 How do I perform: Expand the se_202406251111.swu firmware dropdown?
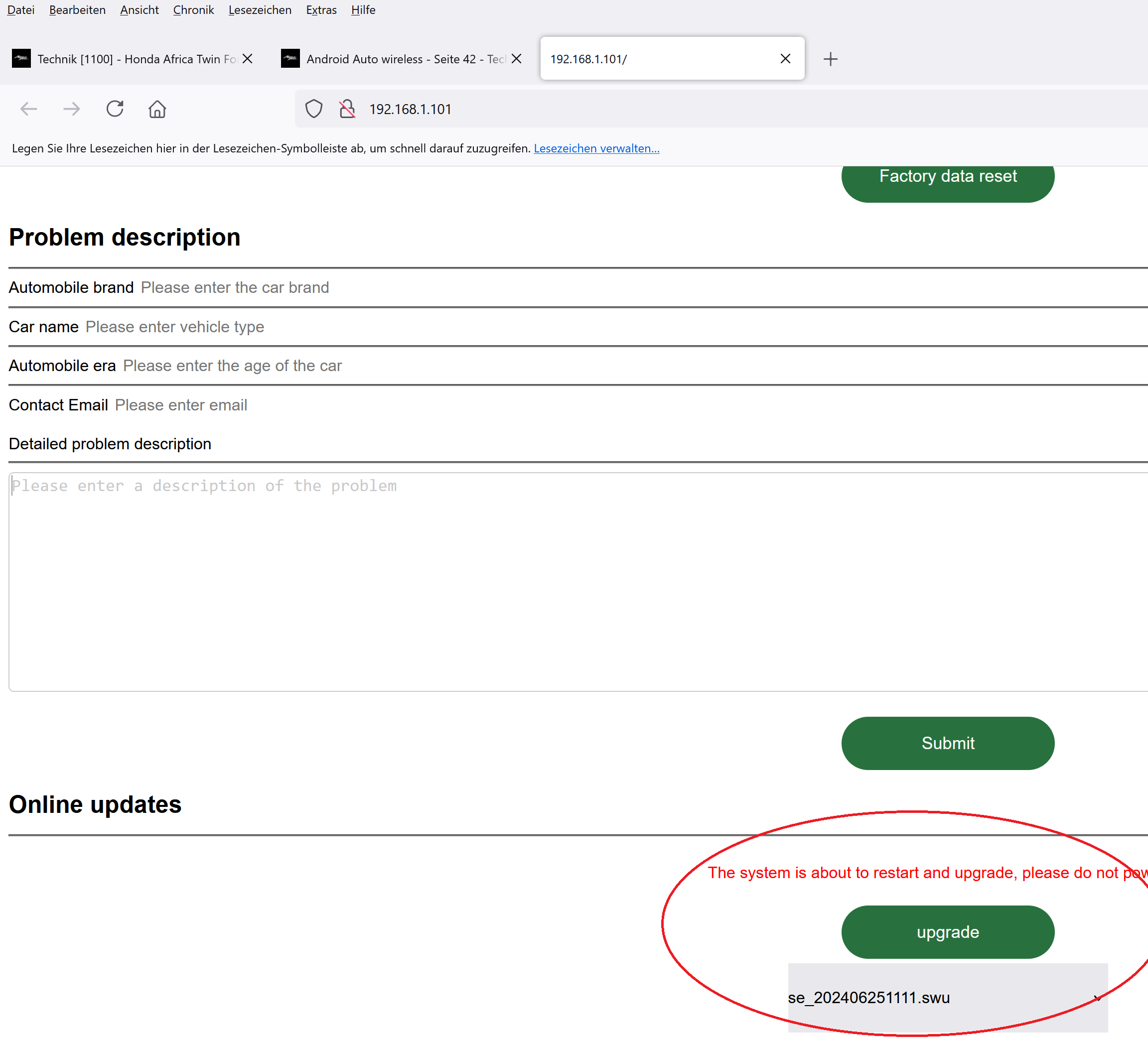click(x=948, y=998)
